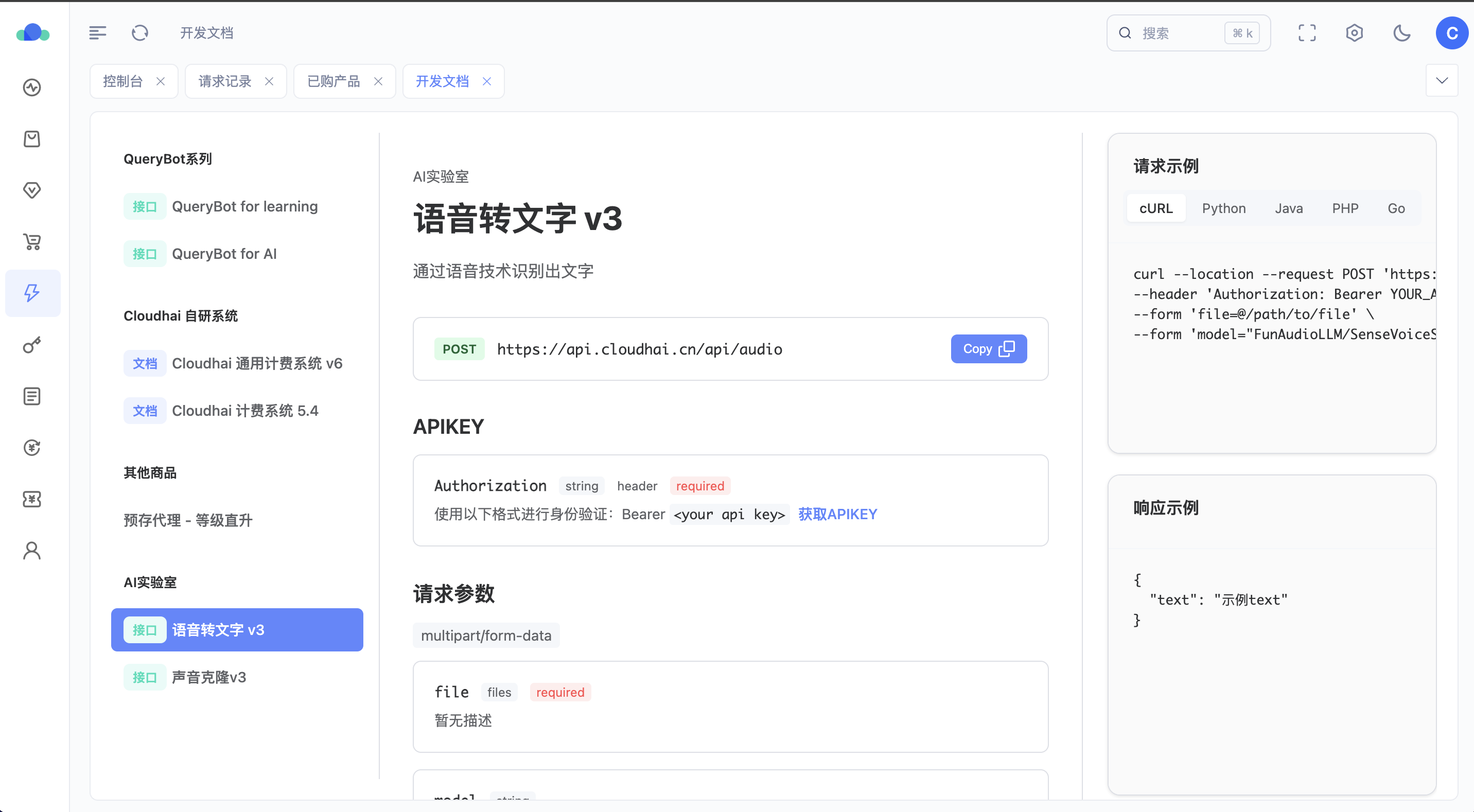
Task: Close the 开发文档 tab
Action: tap(487, 81)
